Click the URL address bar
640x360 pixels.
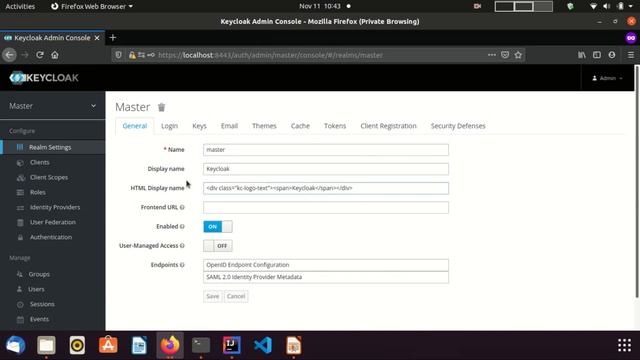[x=318, y=55]
